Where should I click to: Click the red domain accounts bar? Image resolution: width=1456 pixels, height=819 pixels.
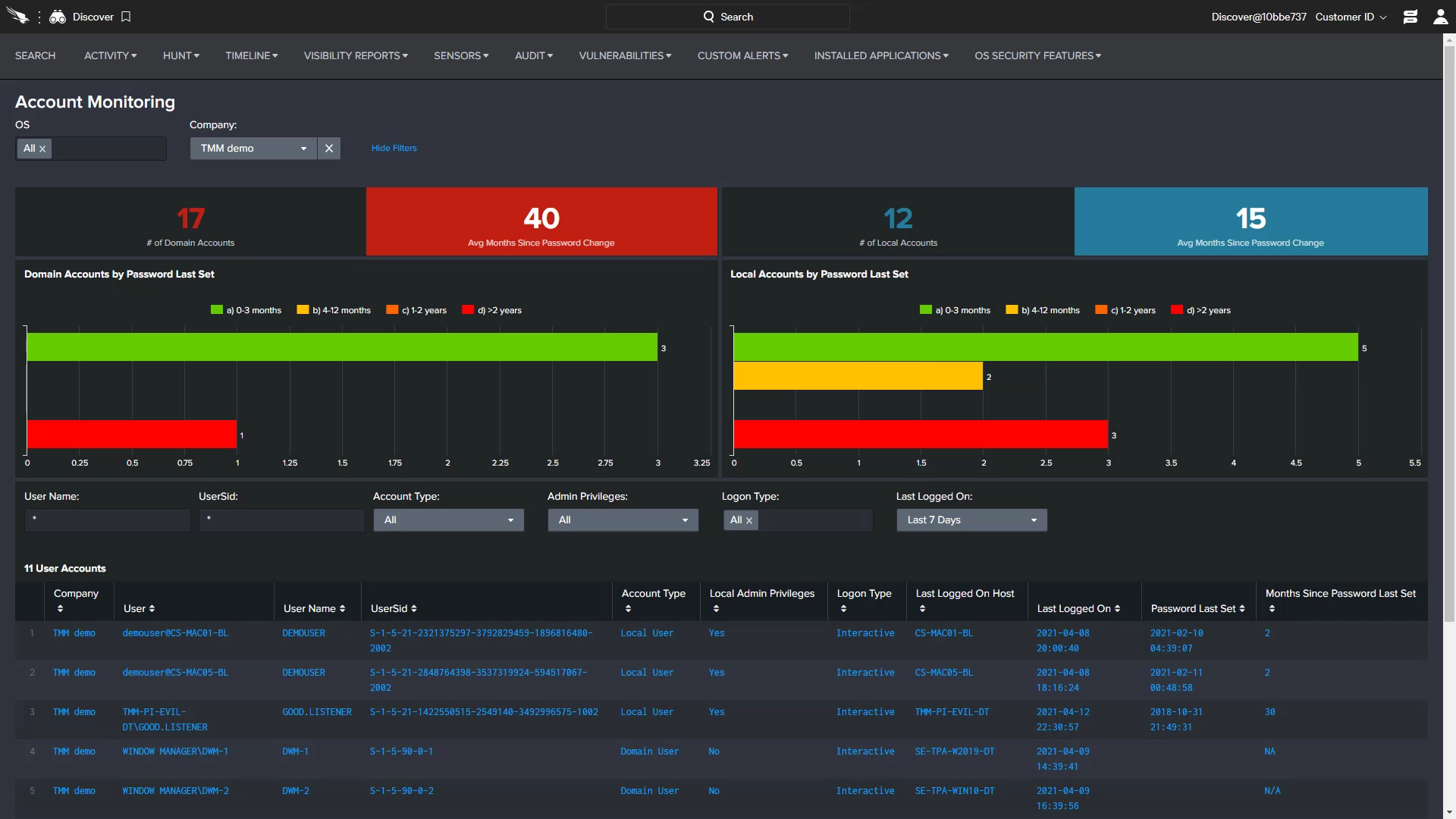coord(132,435)
